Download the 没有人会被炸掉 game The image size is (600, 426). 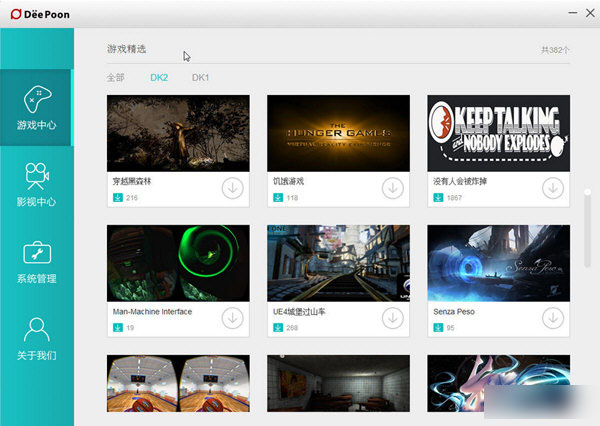(553, 188)
